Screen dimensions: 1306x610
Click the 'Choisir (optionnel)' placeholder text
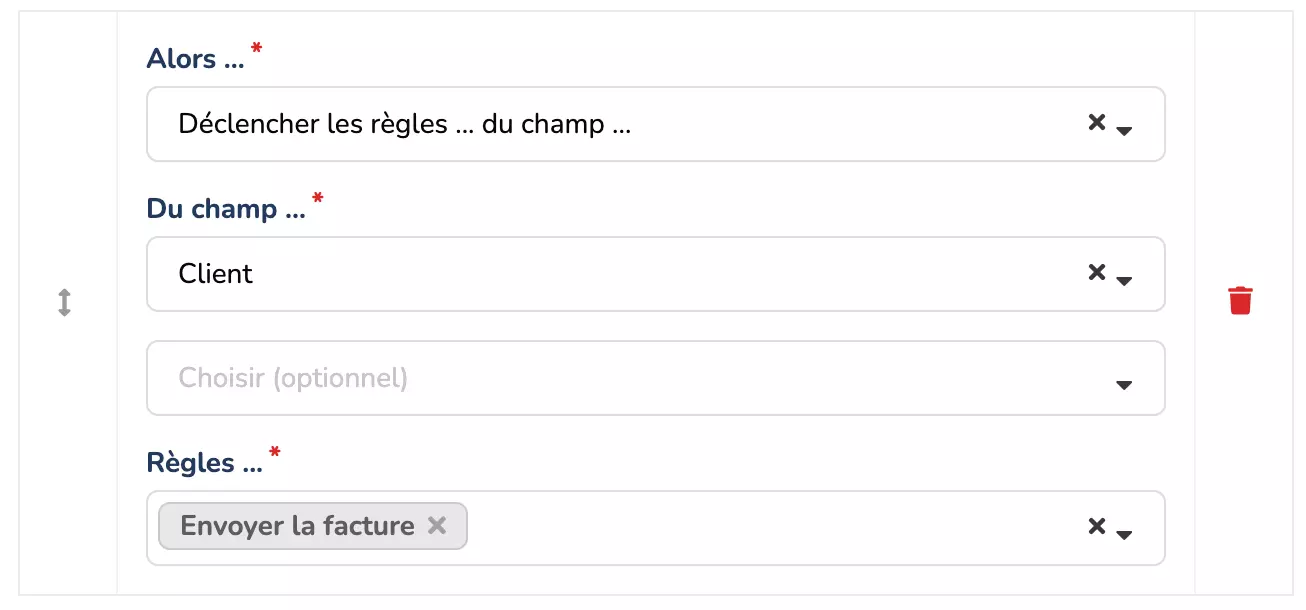click(x=293, y=378)
